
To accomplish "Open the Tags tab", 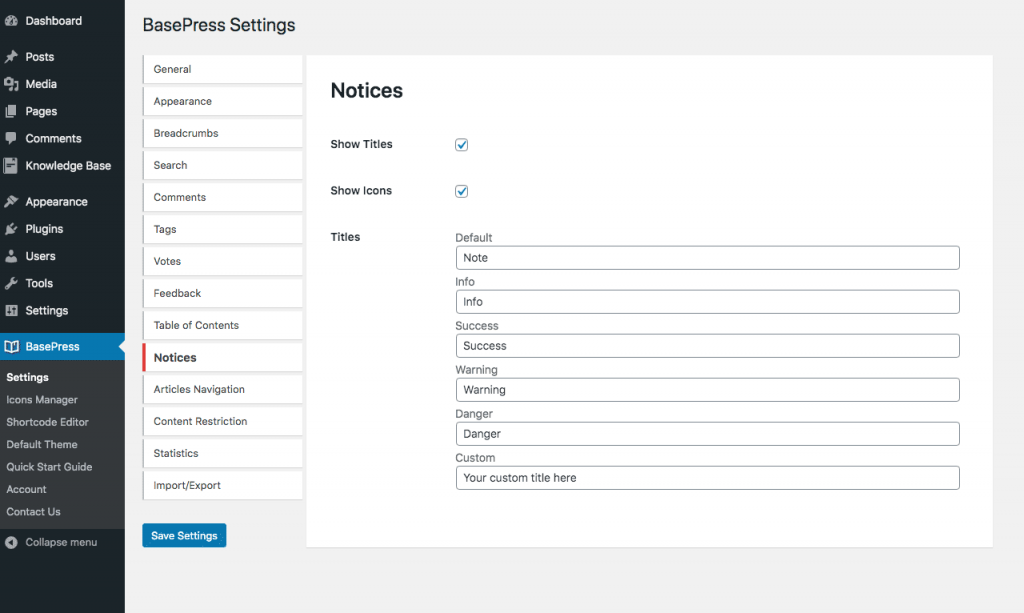I will click(x=223, y=229).
